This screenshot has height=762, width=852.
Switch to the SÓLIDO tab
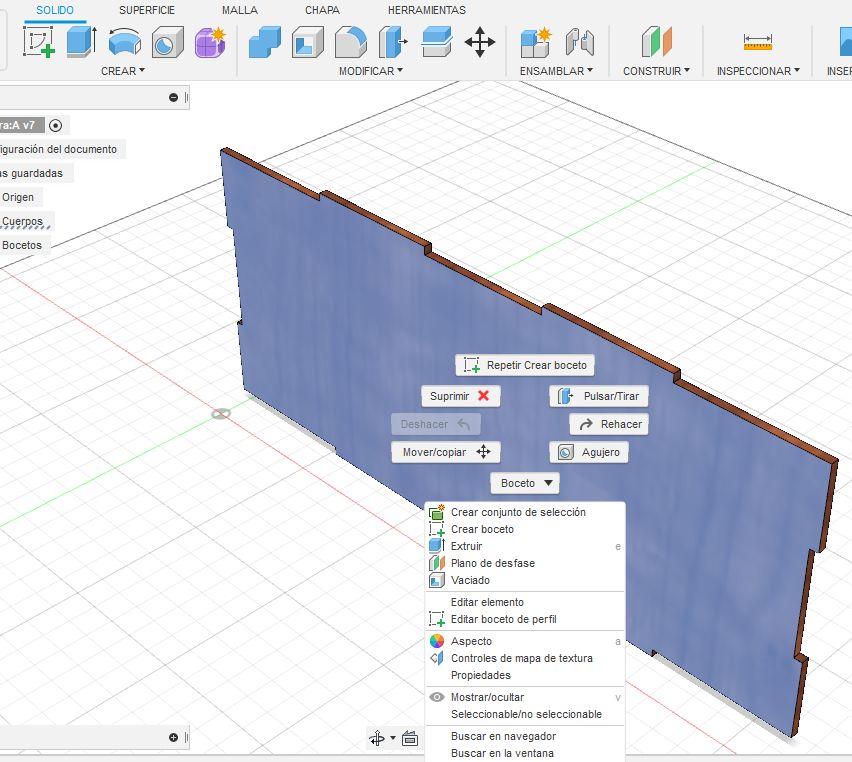point(55,10)
